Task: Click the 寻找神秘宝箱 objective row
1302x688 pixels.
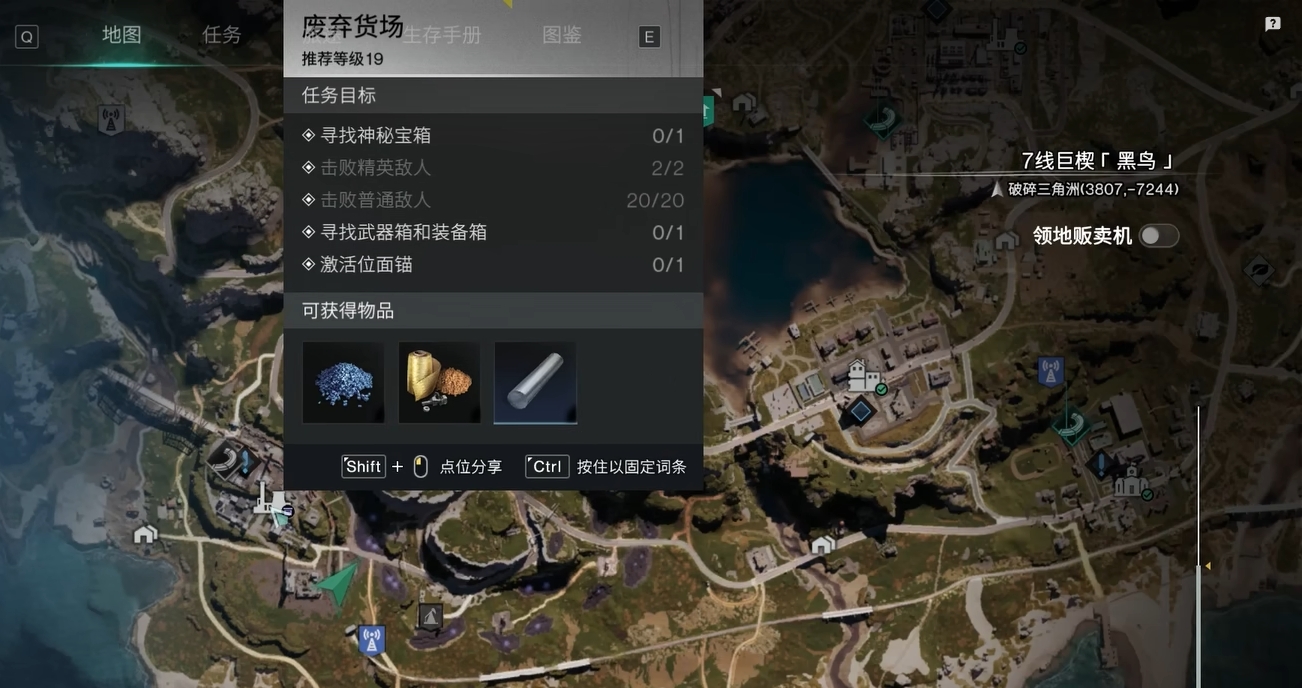Action: point(493,135)
